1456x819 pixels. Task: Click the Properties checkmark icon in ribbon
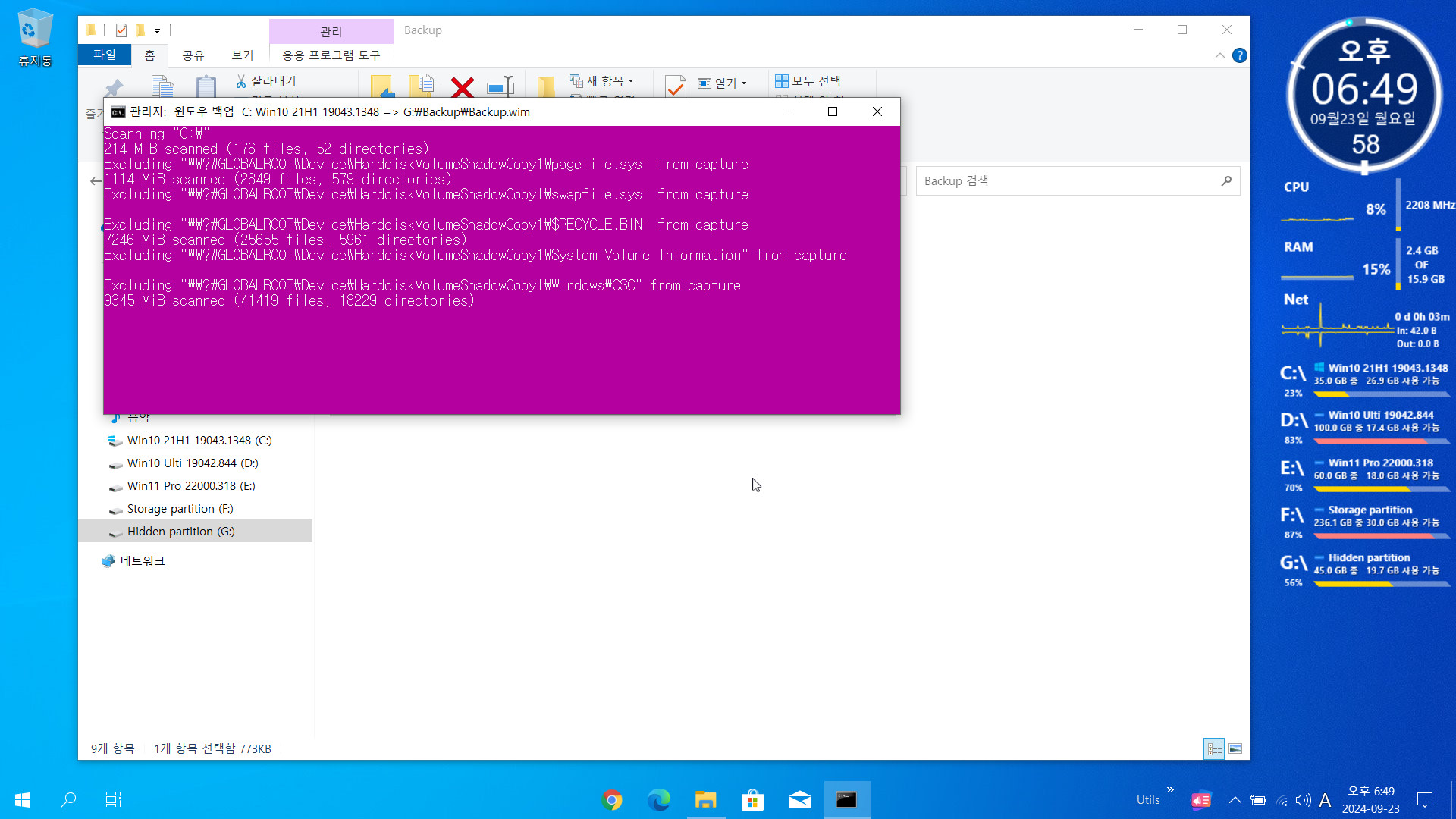(675, 86)
